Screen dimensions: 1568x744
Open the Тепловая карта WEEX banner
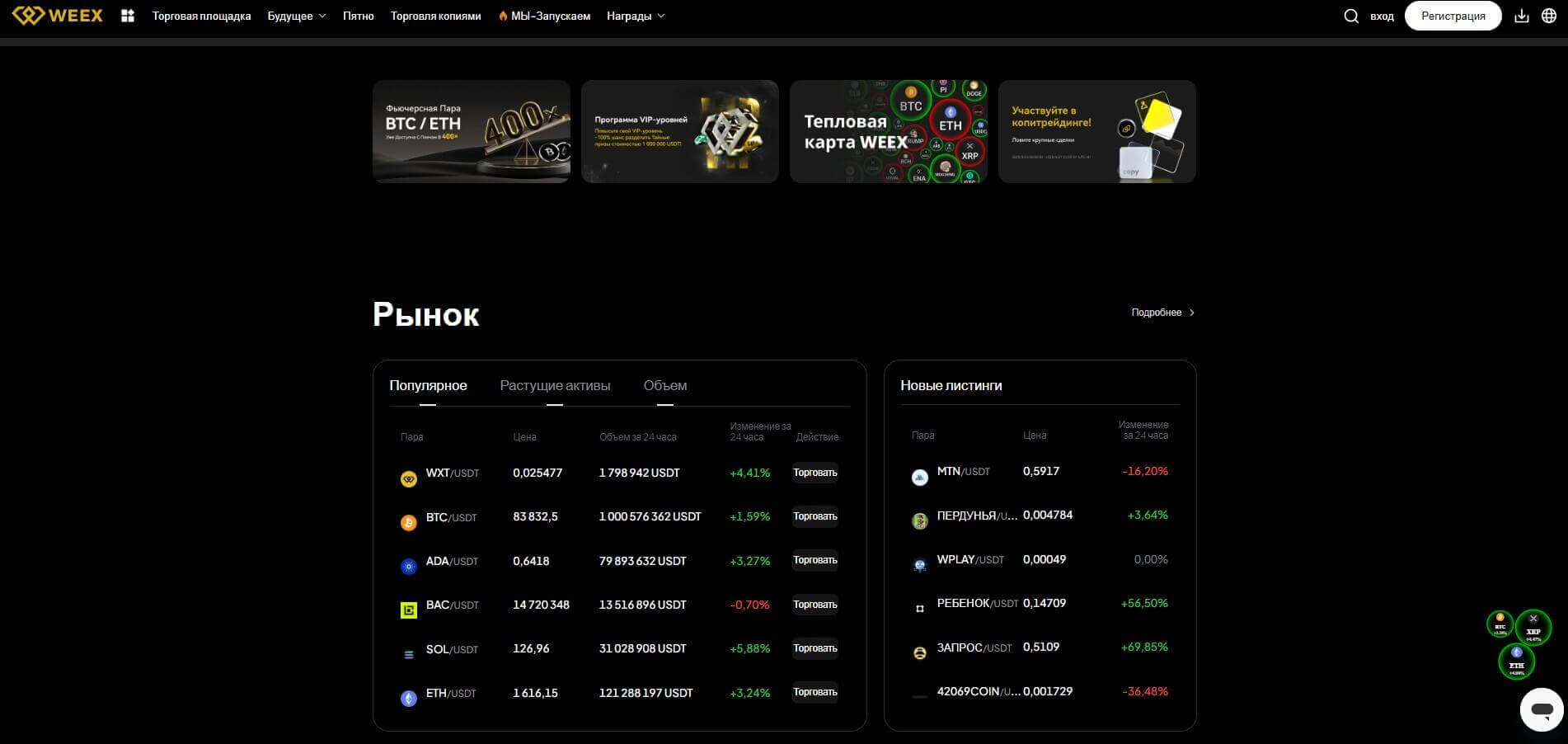[888, 131]
